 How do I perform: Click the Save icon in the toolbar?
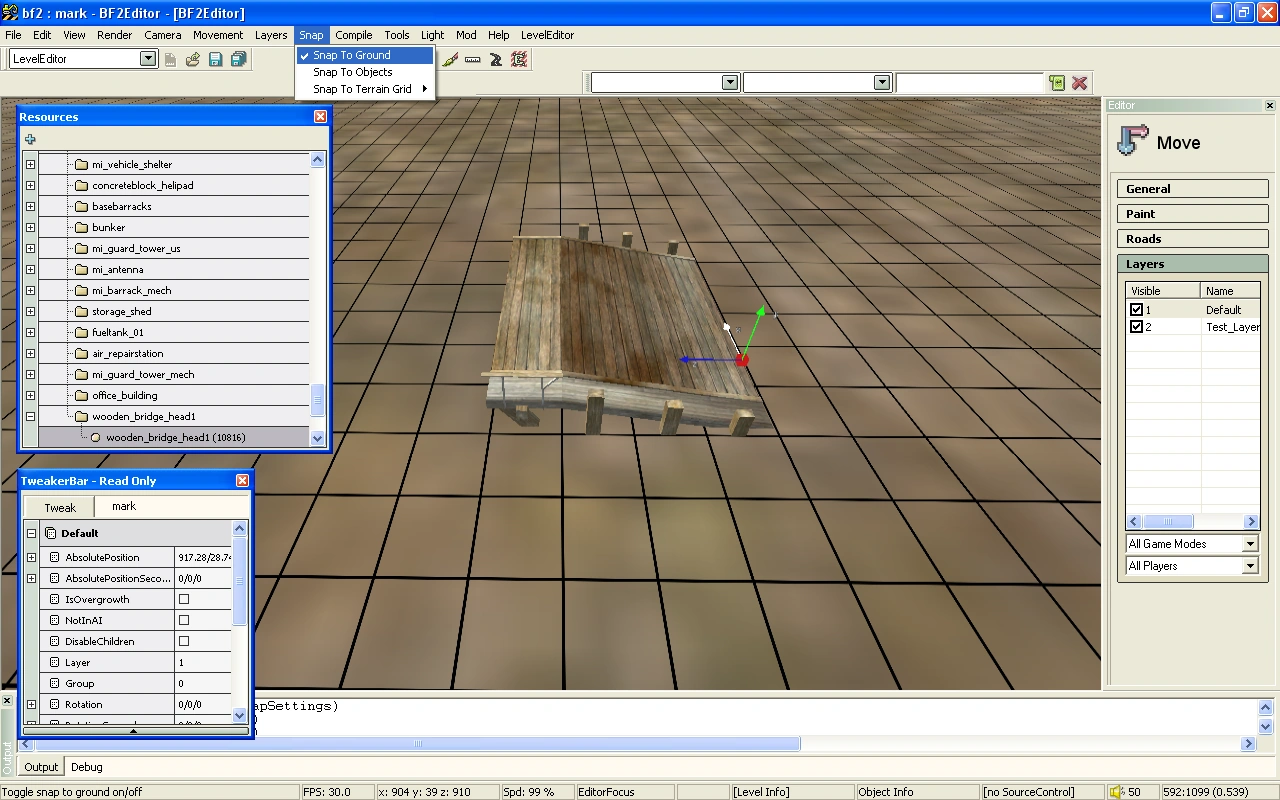pyautogui.click(x=216, y=59)
